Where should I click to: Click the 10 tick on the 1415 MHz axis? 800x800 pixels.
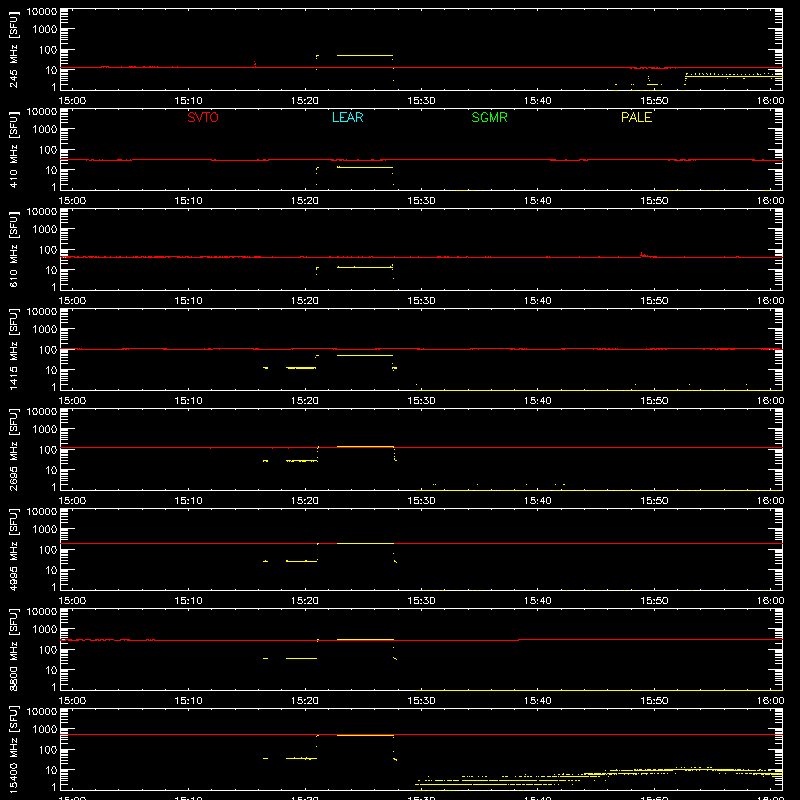point(51,370)
